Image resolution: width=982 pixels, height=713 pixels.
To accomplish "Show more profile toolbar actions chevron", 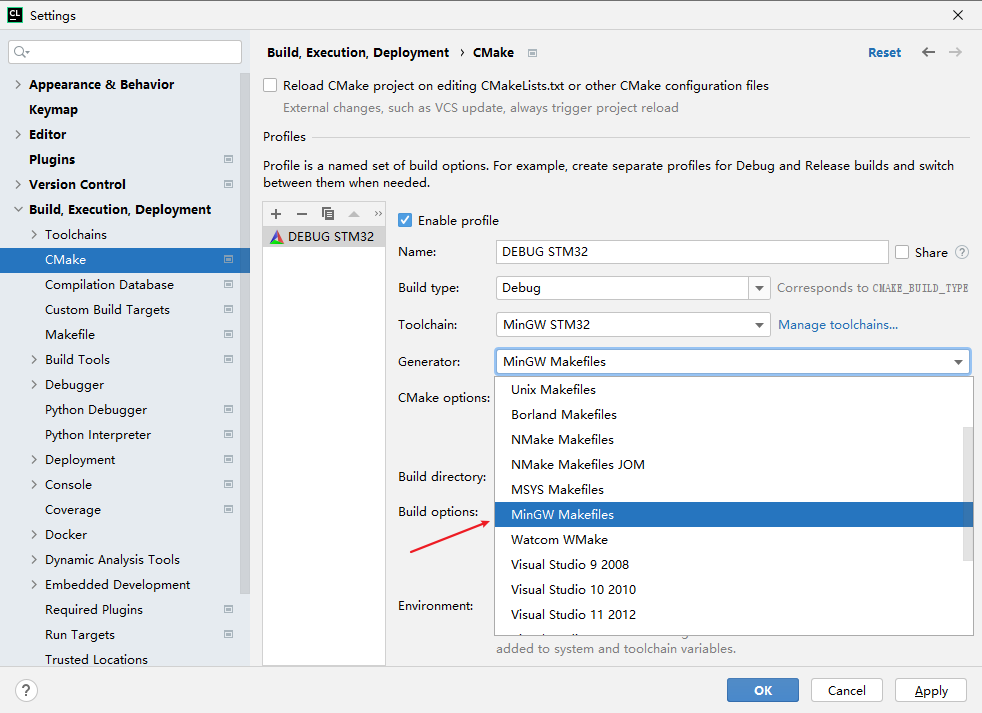I will 378,214.
